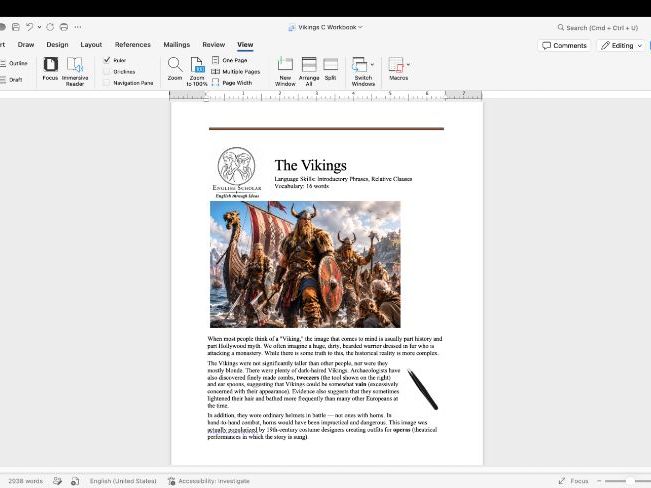Click the bold word "operas"

[401, 430]
